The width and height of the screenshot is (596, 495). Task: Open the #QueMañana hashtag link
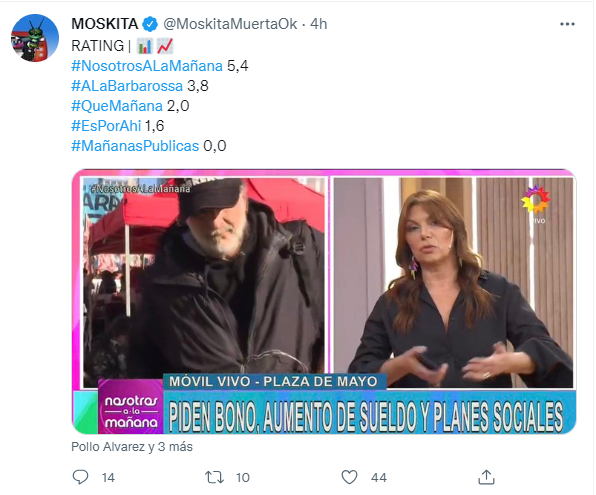click(117, 106)
